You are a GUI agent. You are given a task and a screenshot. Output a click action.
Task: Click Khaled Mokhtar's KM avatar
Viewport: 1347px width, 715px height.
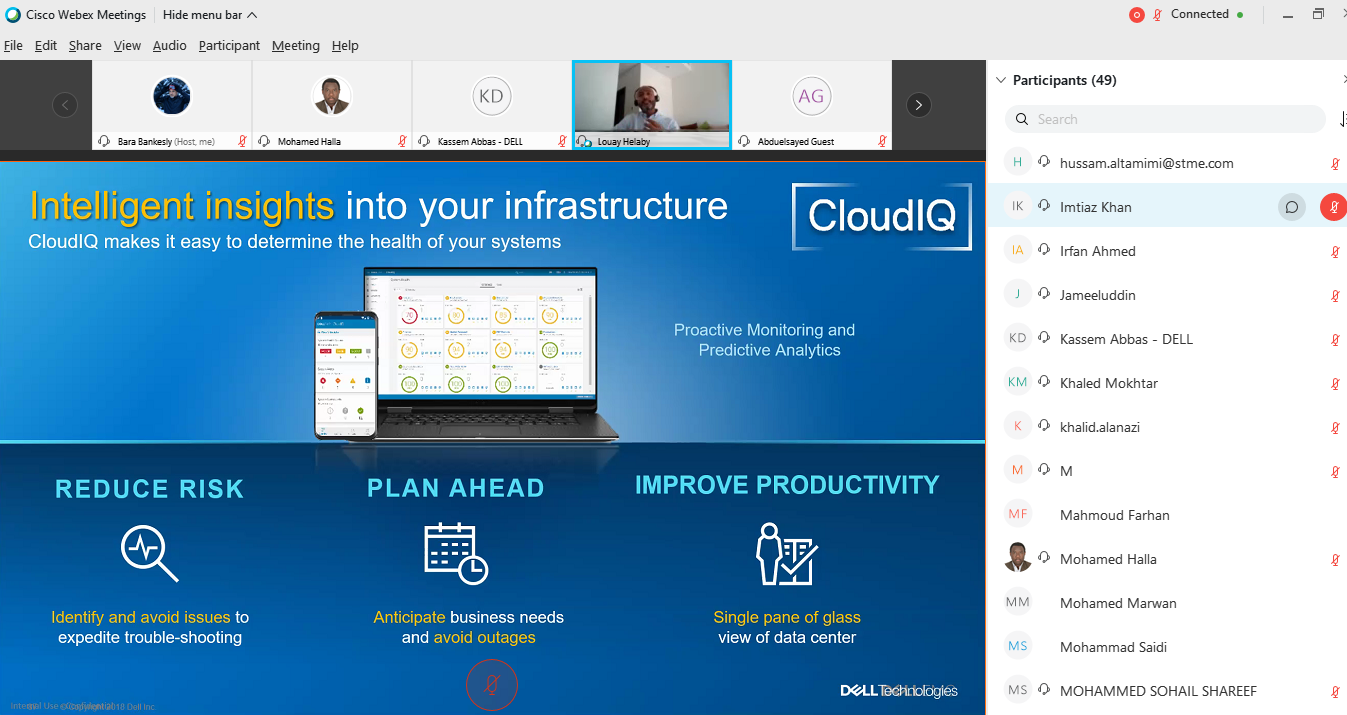coord(1018,382)
